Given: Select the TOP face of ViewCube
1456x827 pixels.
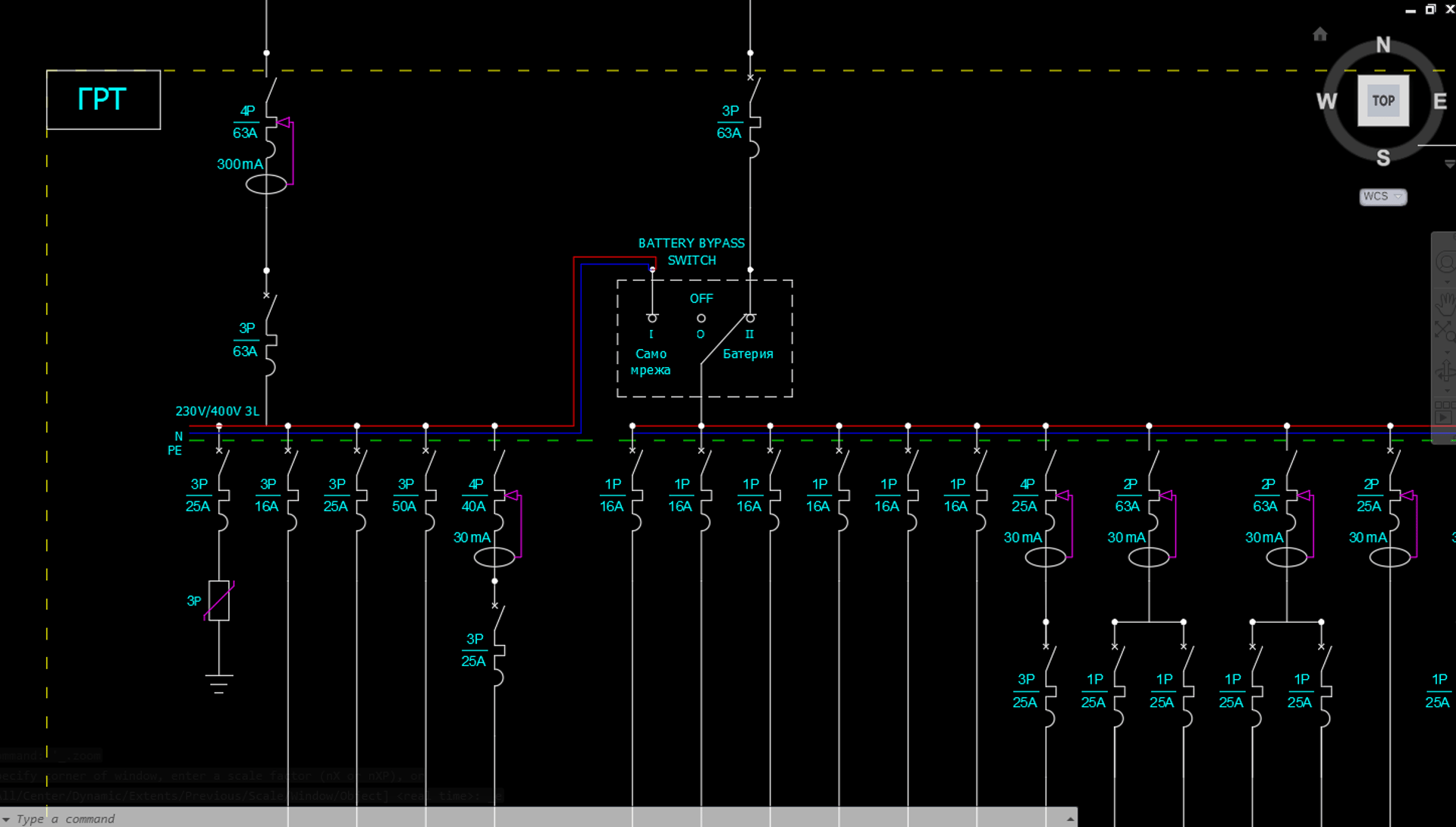Looking at the screenshot, I should [x=1383, y=100].
